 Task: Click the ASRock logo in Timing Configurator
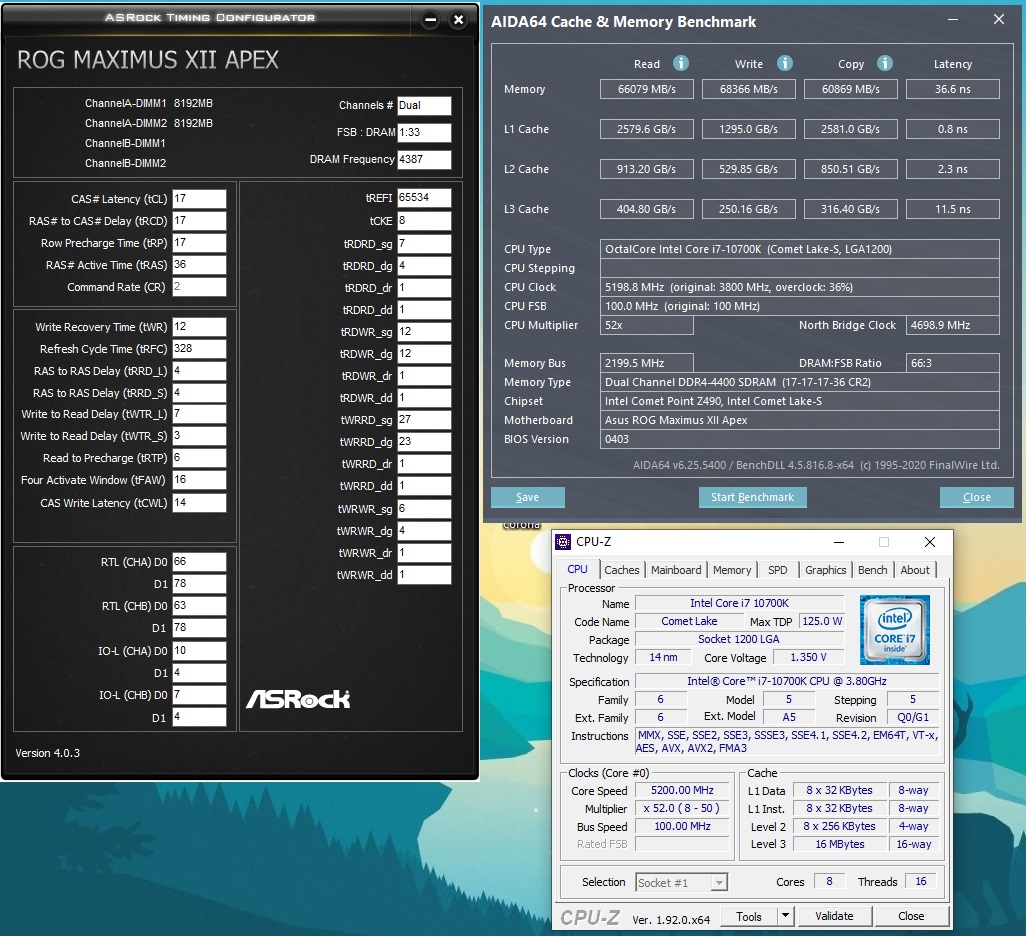click(x=298, y=697)
